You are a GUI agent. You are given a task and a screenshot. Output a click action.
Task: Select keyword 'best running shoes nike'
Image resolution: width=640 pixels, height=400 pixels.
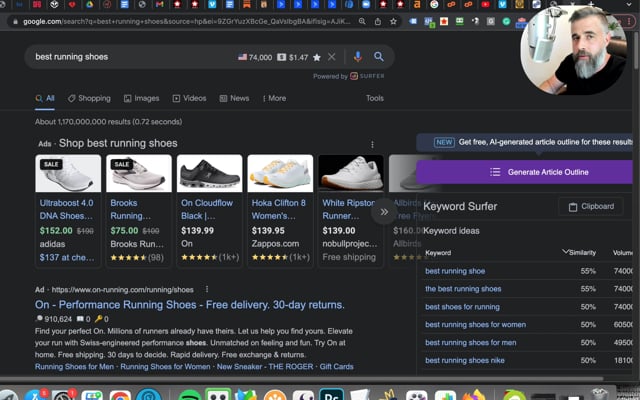[465, 361]
